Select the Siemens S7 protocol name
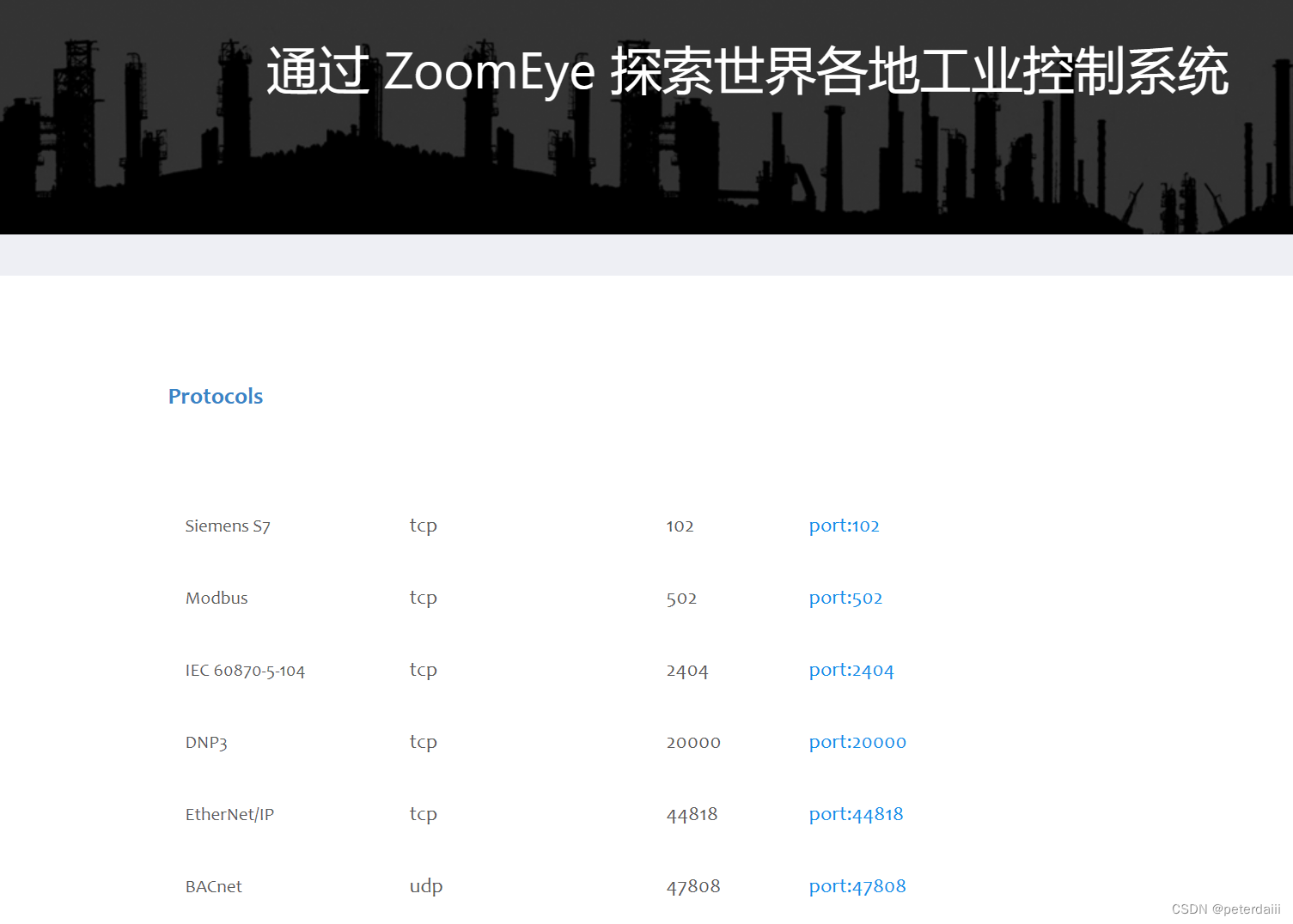Viewport: 1293px width, 924px height. click(228, 526)
